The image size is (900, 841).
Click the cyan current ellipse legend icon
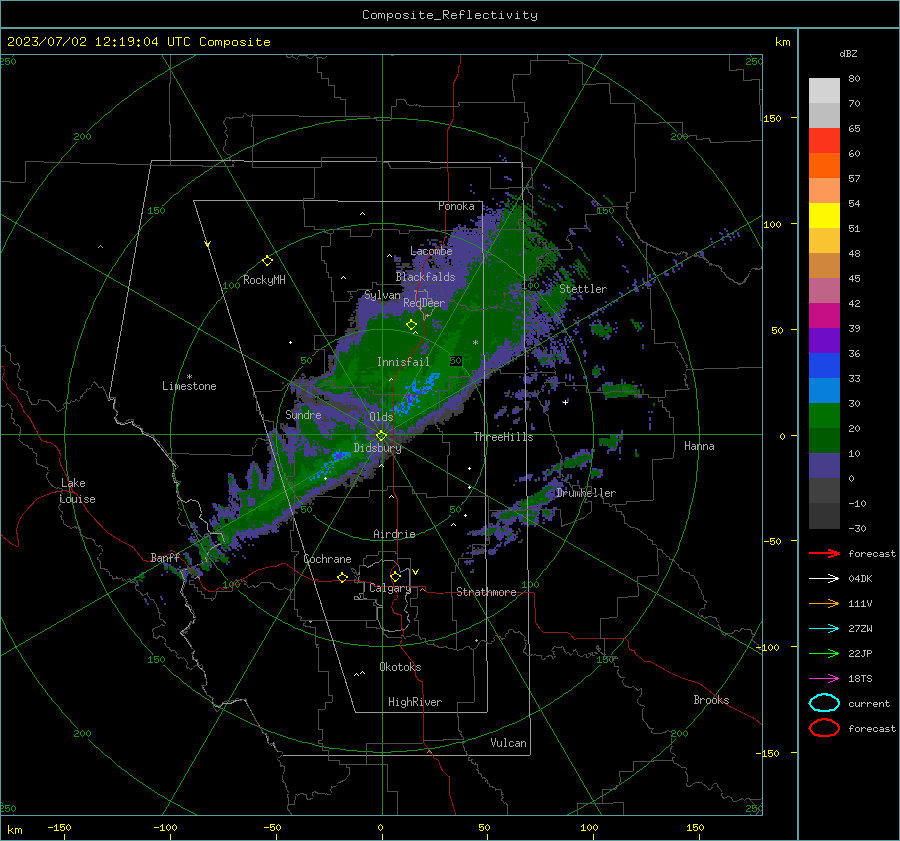[824, 703]
